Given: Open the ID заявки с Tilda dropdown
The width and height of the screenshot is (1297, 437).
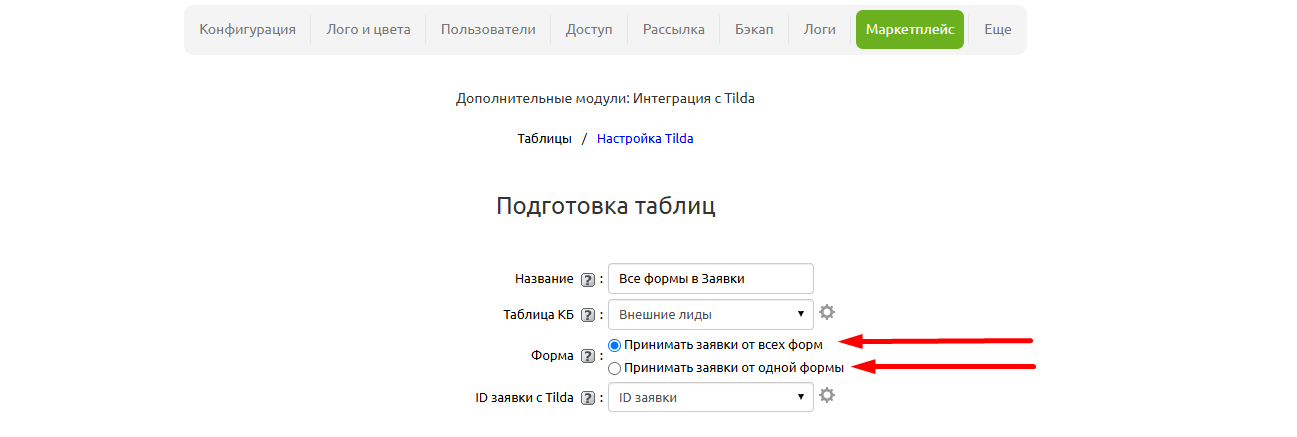Looking at the screenshot, I should 710,397.
